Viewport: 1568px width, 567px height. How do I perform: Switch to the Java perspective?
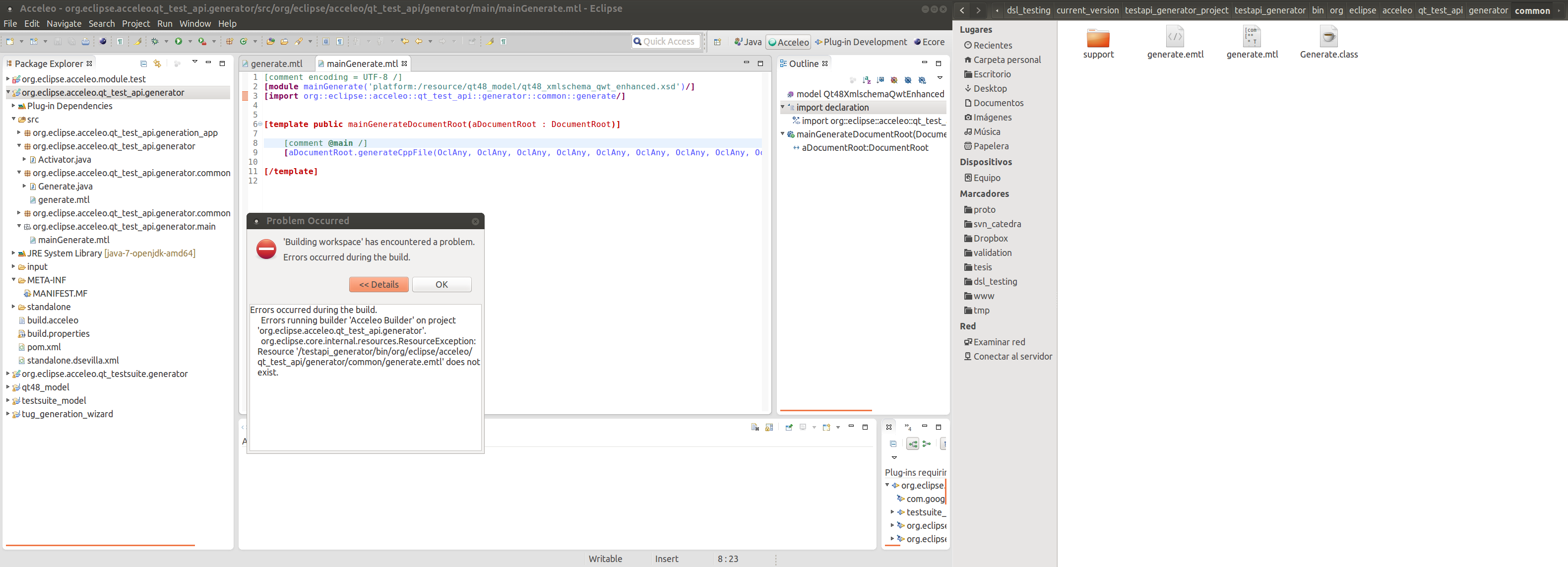click(748, 42)
